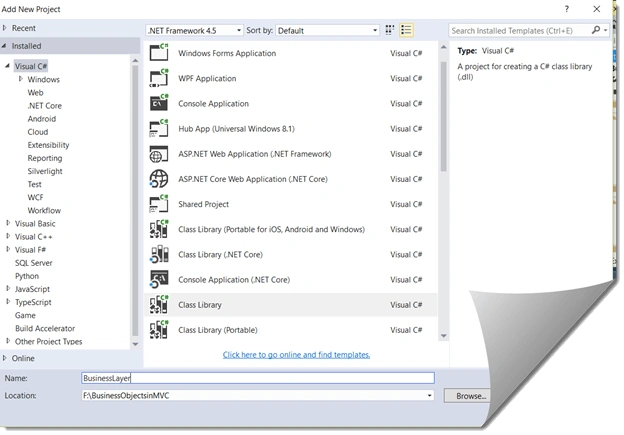Image resolution: width=624 pixels, height=435 pixels.
Task: Open the Location path dropdown
Action: click(x=429, y=395)
